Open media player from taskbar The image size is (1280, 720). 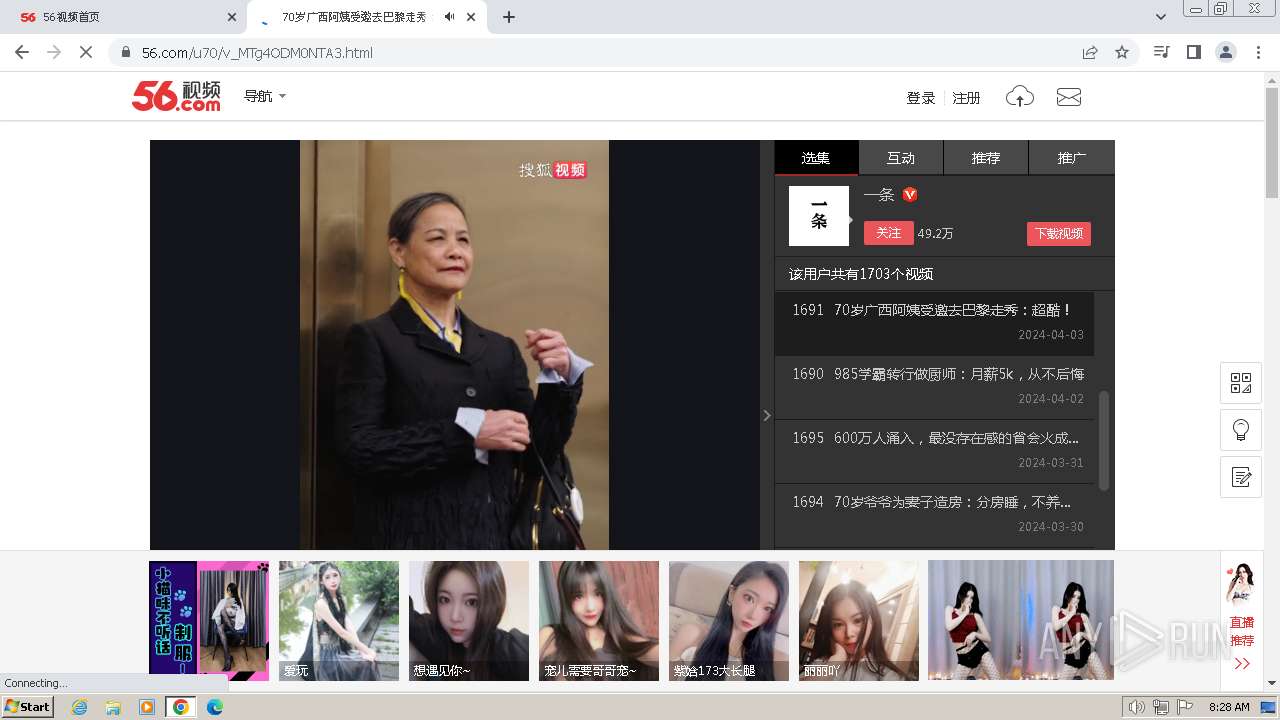pos(147,707)
